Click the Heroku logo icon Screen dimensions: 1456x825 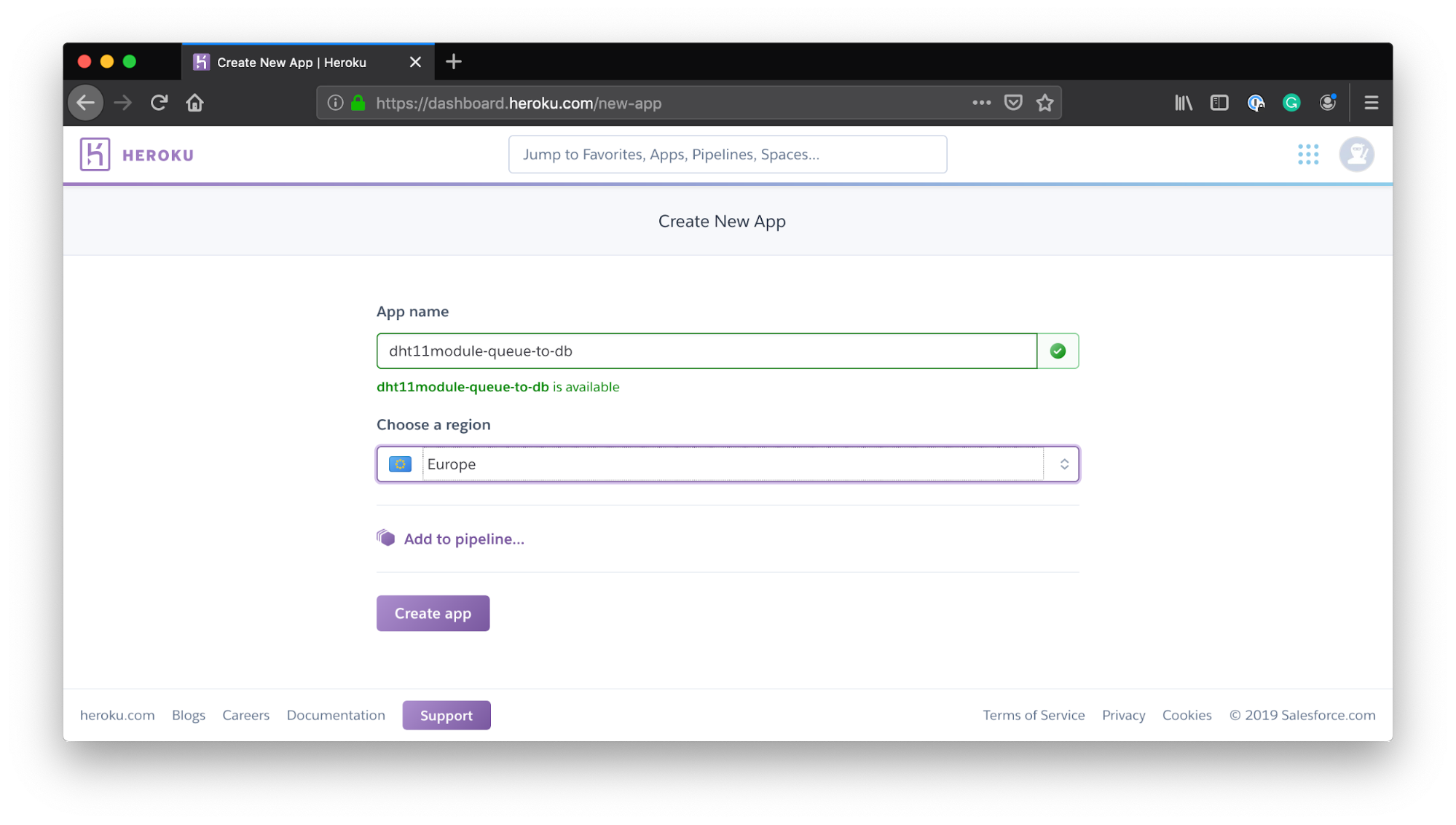point(95,155)
